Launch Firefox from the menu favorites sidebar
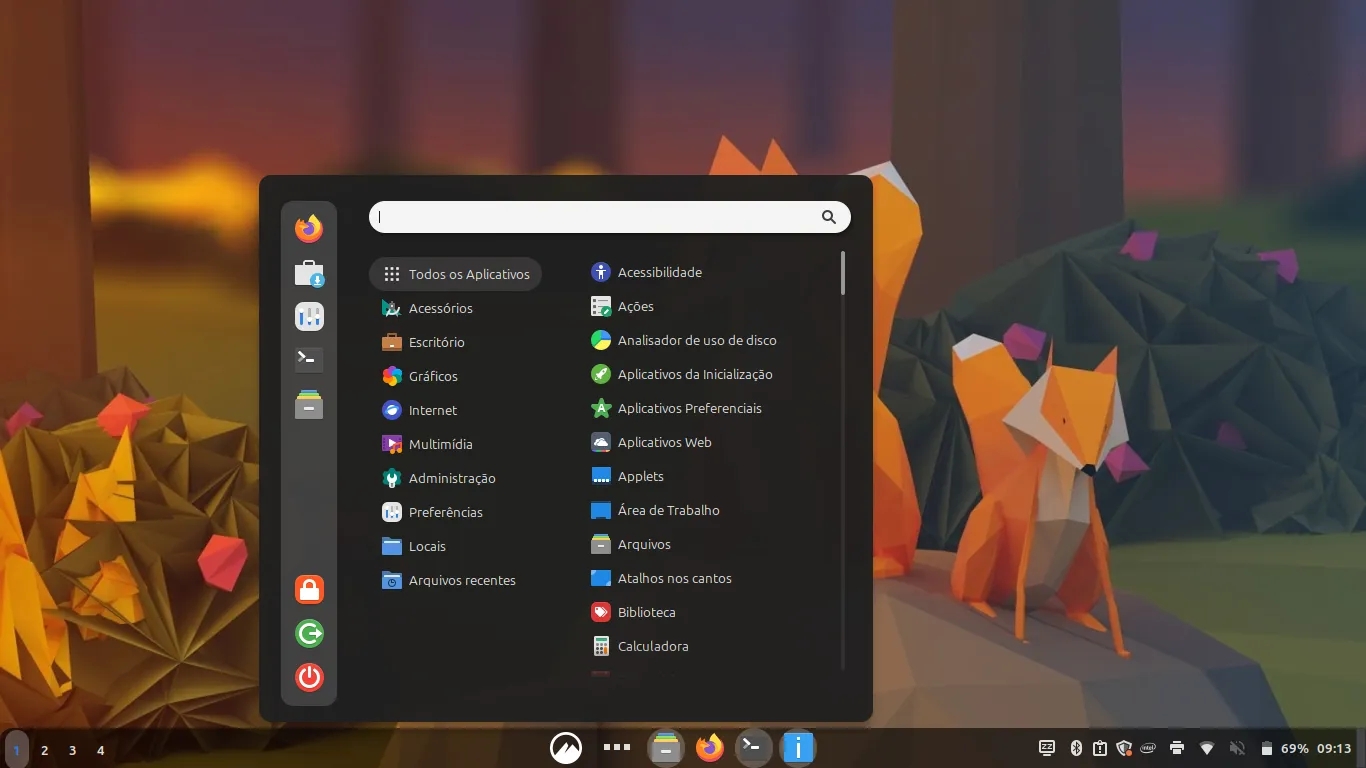This screenshot has width=1366, height=768. (x=309, y=228)
